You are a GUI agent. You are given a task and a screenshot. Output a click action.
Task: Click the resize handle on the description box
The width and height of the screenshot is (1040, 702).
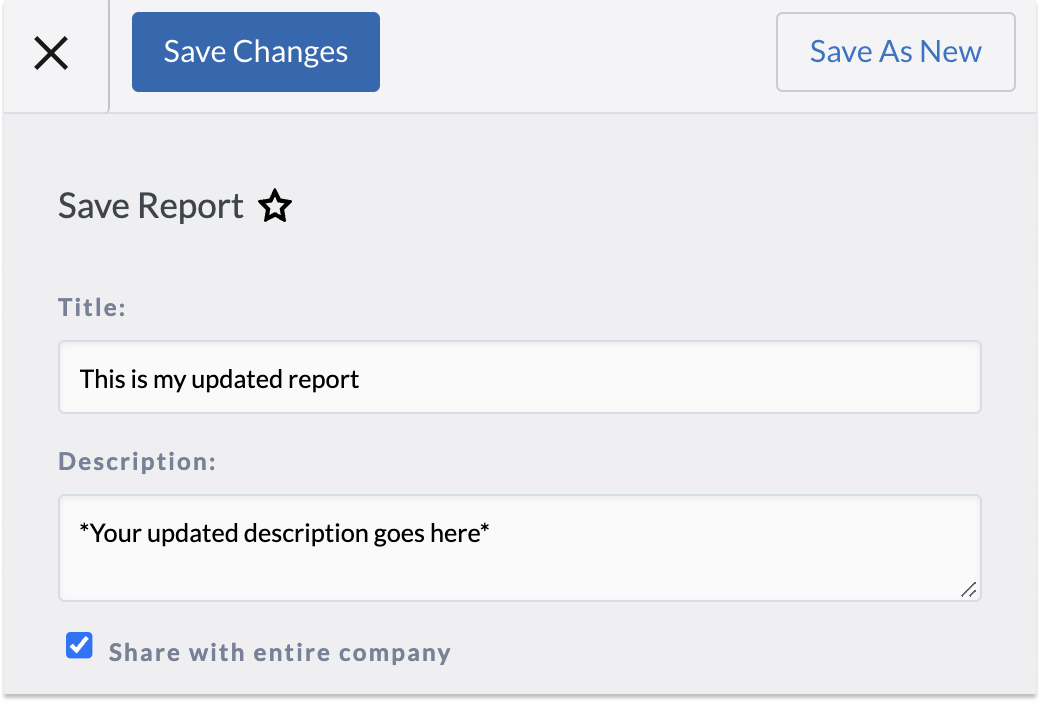(x=968, y=590)
